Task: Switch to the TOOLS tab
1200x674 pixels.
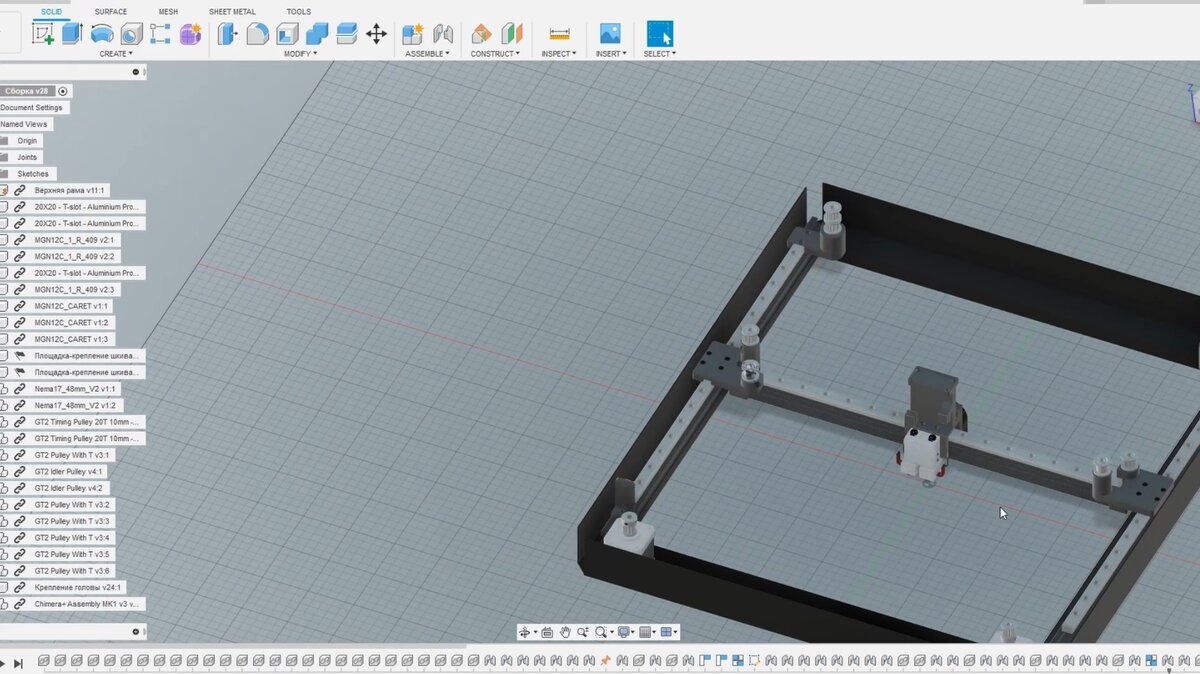Action: pos(298,12)
